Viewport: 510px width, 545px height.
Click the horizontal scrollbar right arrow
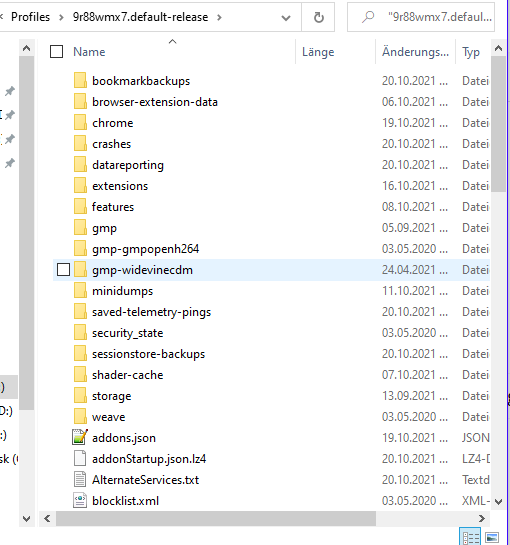481,519
